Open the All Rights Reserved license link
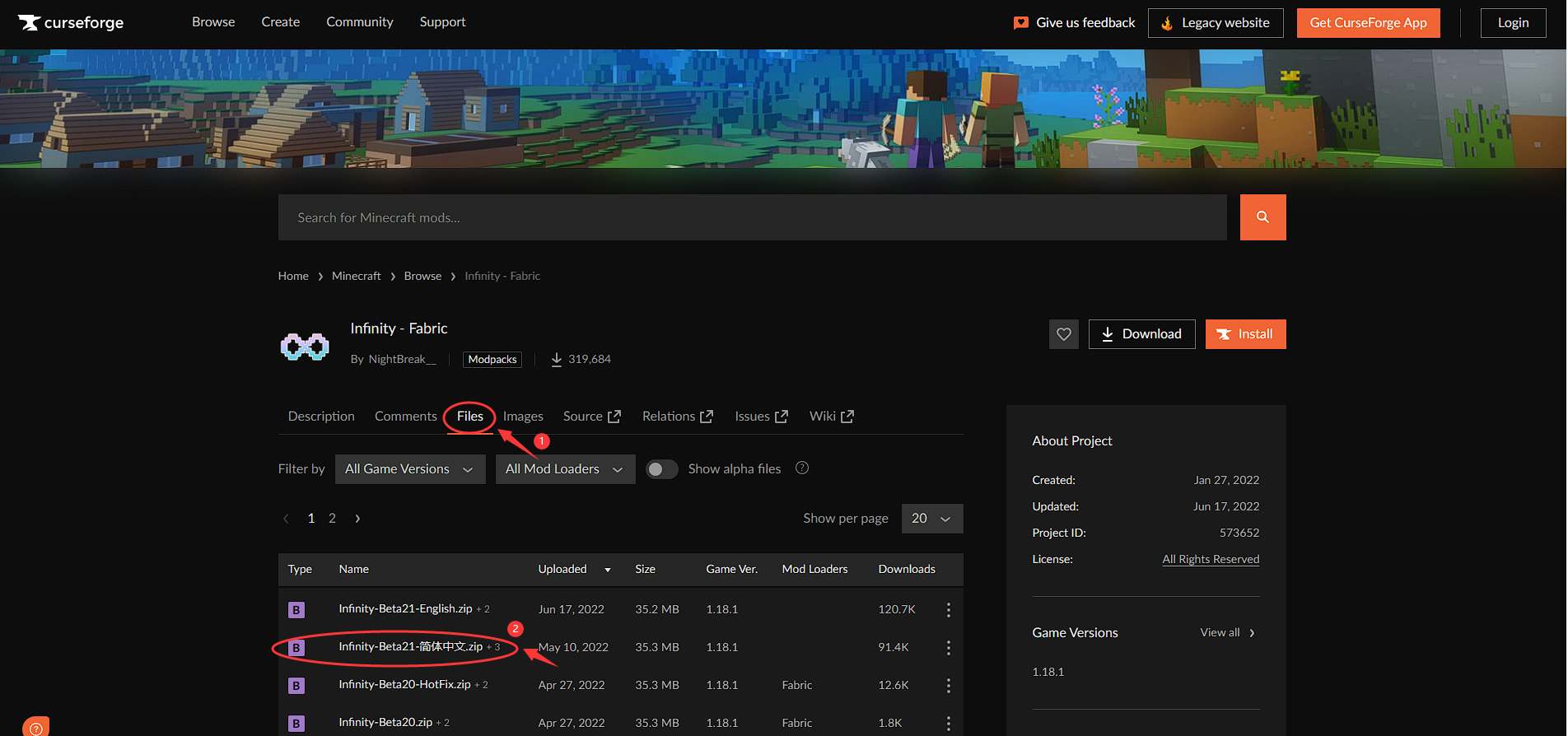Viewport: 1568px width, 736px height. coord(1211,559)
